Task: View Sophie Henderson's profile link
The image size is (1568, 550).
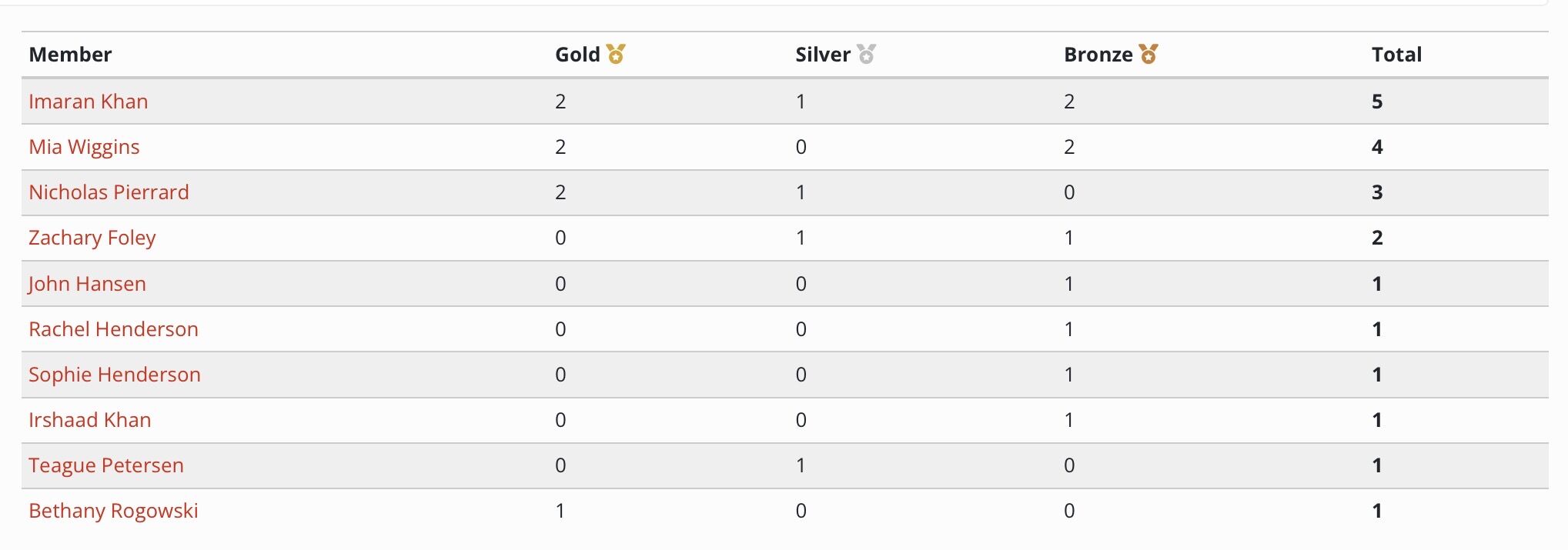Action: pyautogui.click(x=115, y=375)
